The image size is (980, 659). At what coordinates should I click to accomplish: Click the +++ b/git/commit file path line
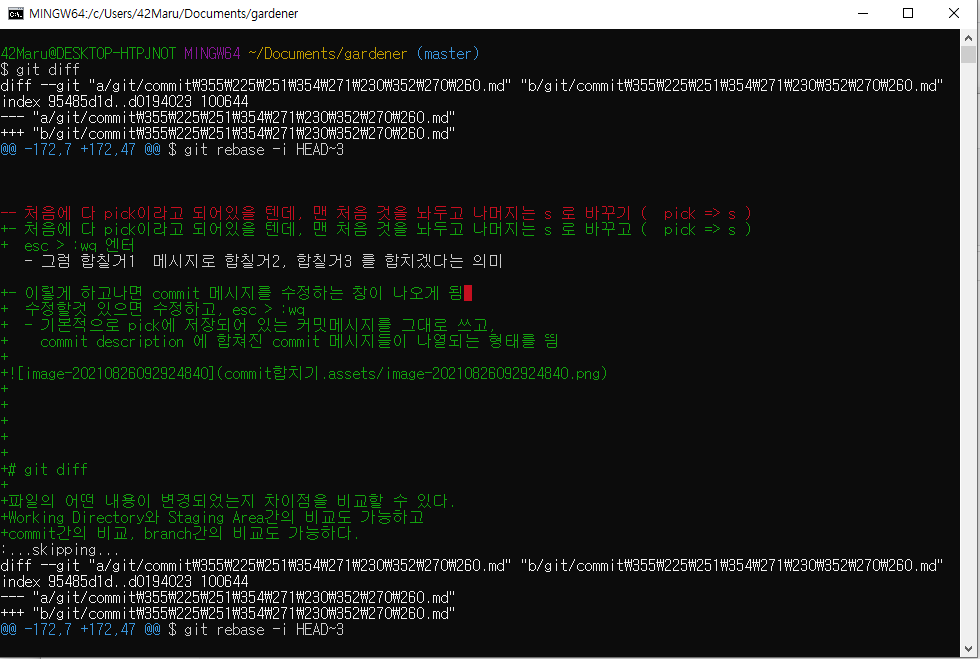coord(230,133)
